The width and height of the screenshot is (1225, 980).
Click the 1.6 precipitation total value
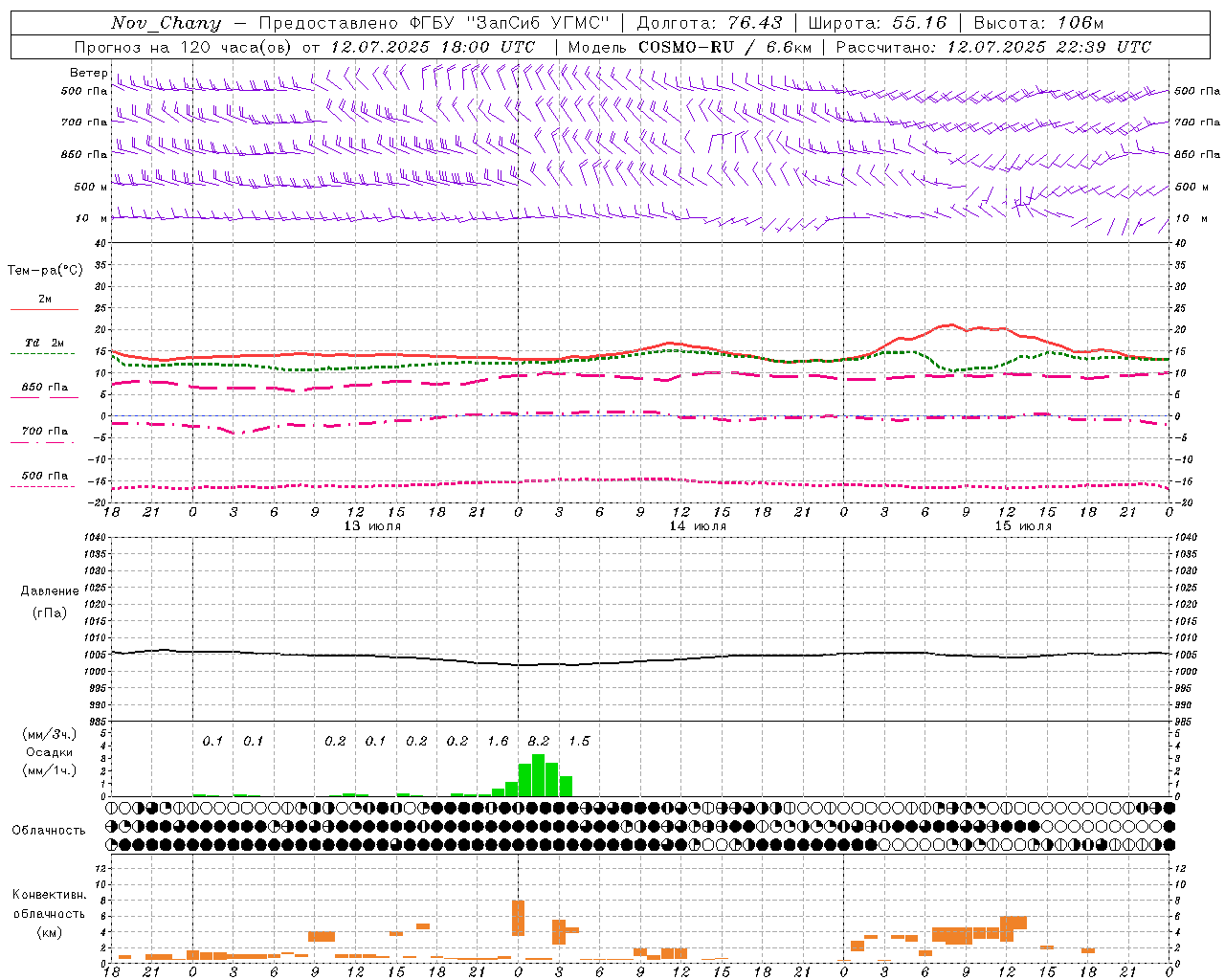[498, 742]
